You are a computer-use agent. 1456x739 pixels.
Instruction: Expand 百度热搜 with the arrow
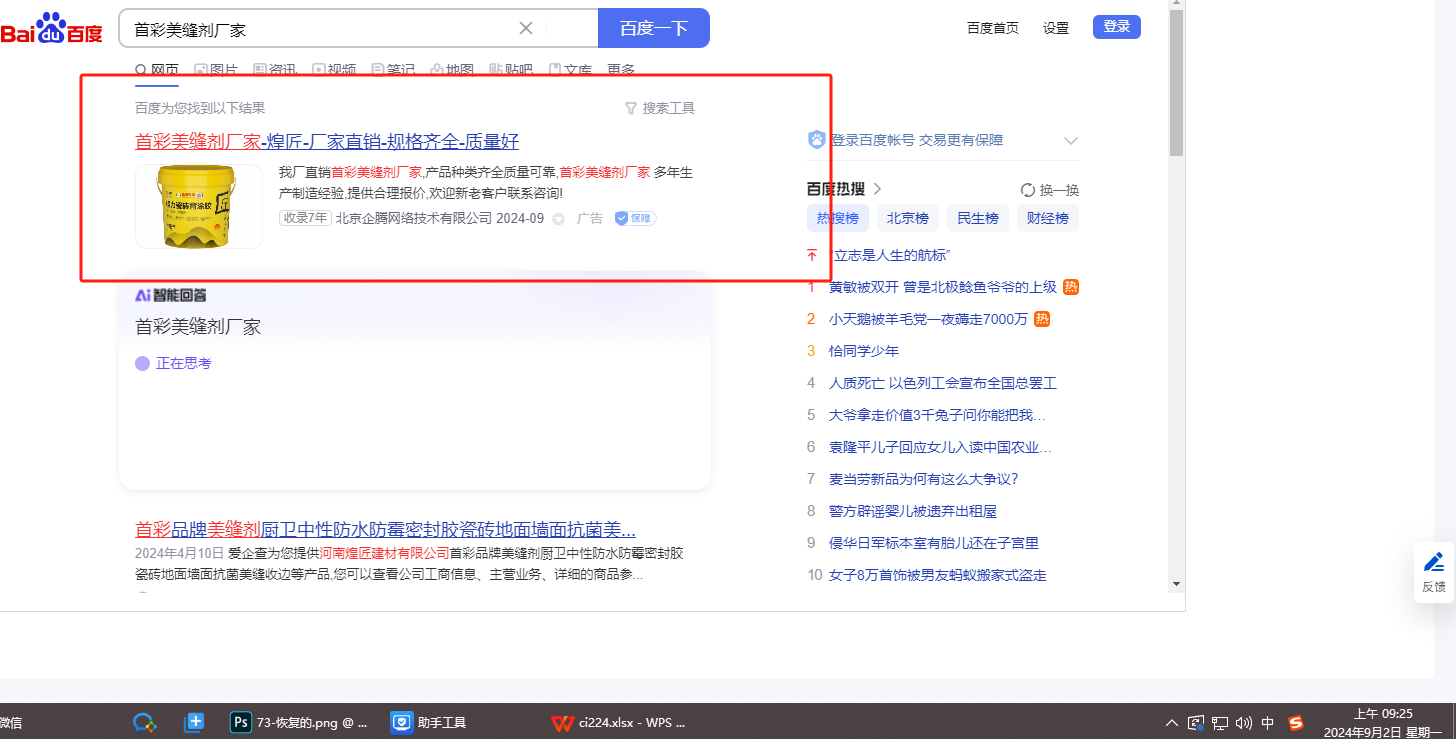coord(878,189)
